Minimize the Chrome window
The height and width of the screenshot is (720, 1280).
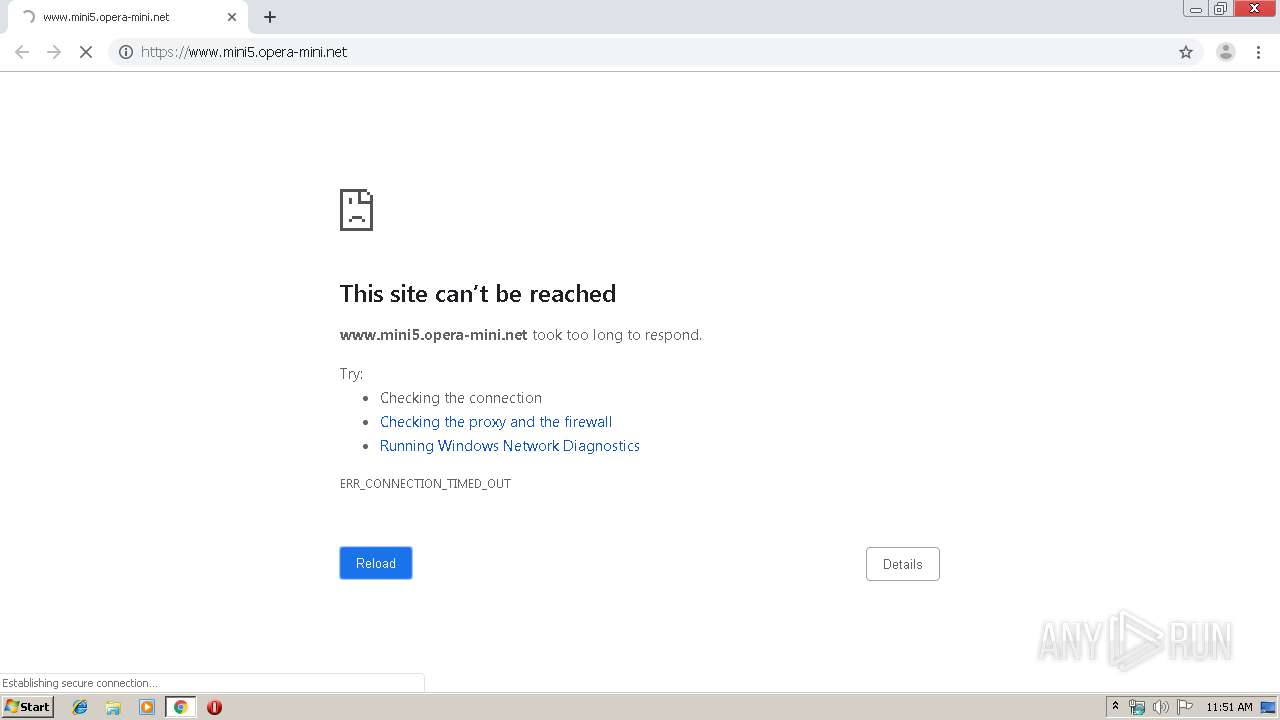[1196, 9]
